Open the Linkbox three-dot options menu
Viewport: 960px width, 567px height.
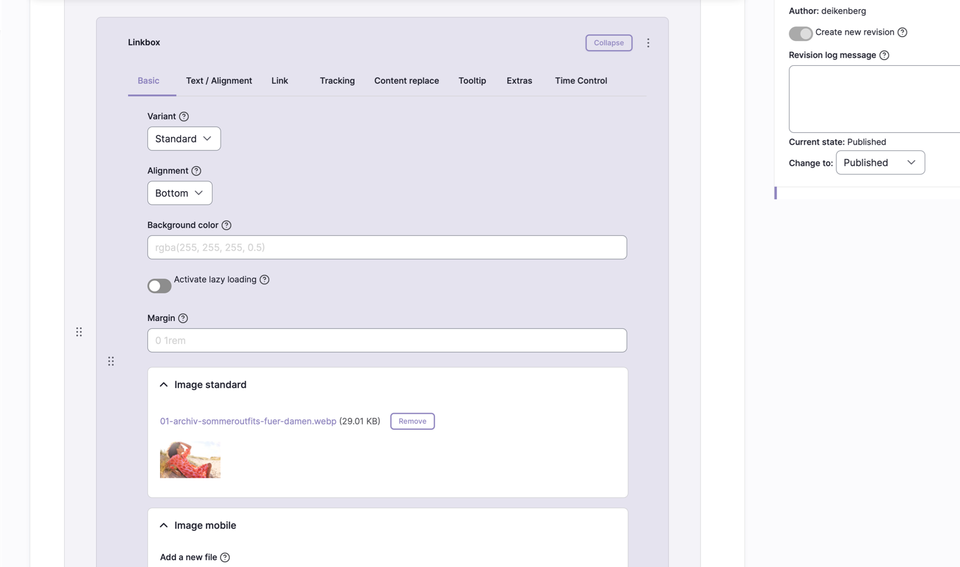648,43
